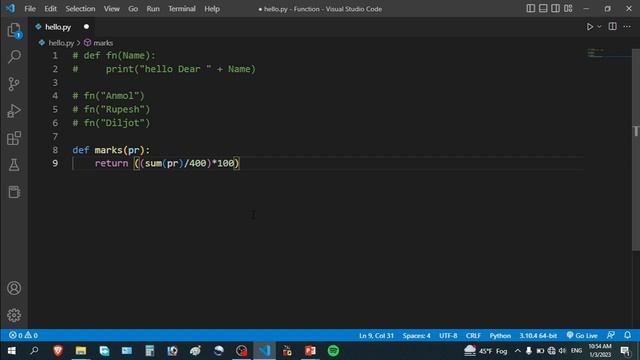Open the Extensions view
640x360 pixels.
click(14, 138)
